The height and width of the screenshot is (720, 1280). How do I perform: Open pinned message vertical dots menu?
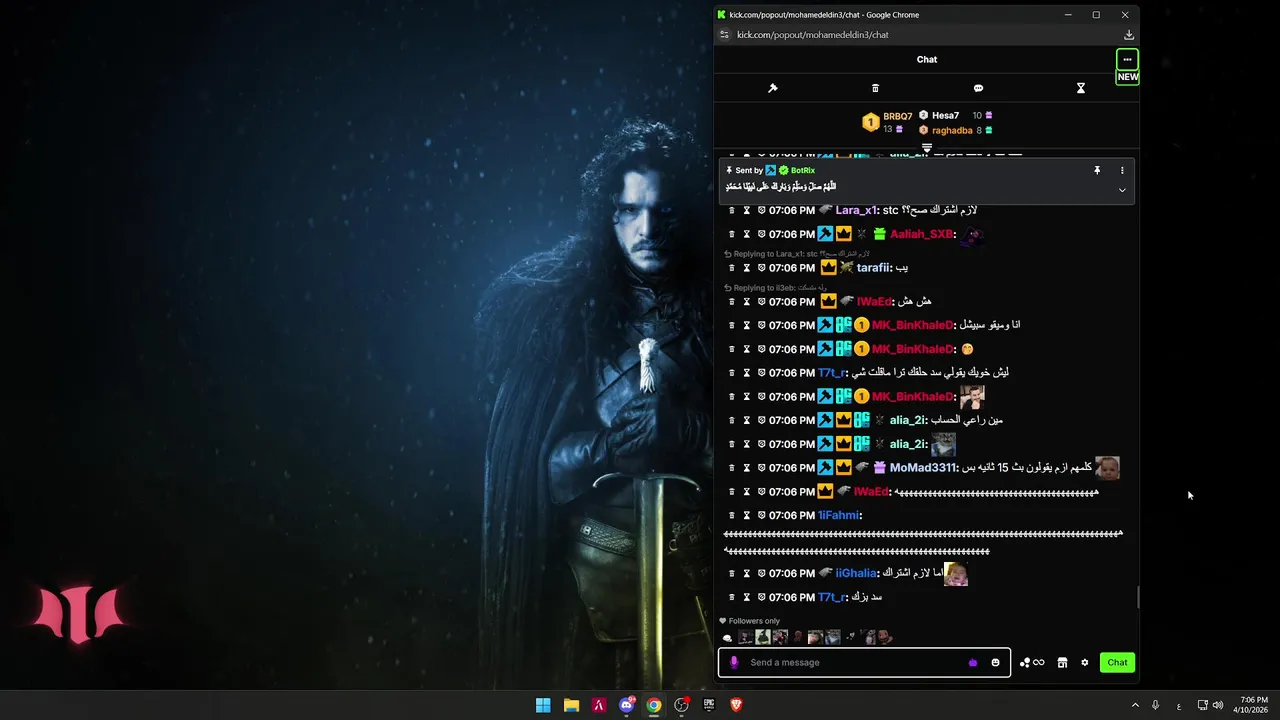(1122, 171)
